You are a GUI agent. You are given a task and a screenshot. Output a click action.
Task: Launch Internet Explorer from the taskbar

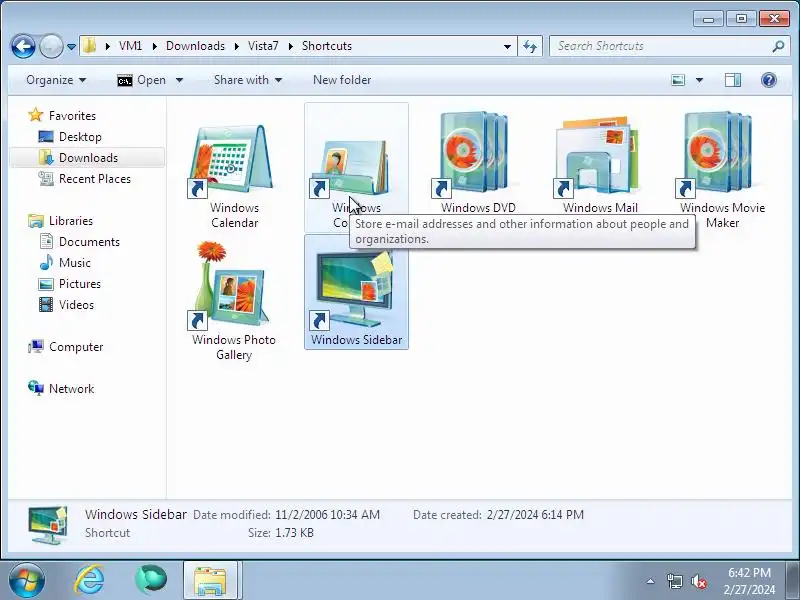click(89, 580)
